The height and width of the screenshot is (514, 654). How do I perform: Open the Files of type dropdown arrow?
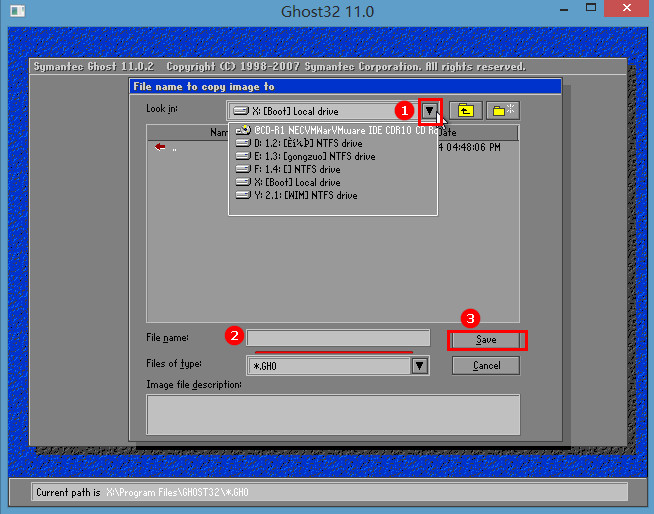(x=420, y=366)
